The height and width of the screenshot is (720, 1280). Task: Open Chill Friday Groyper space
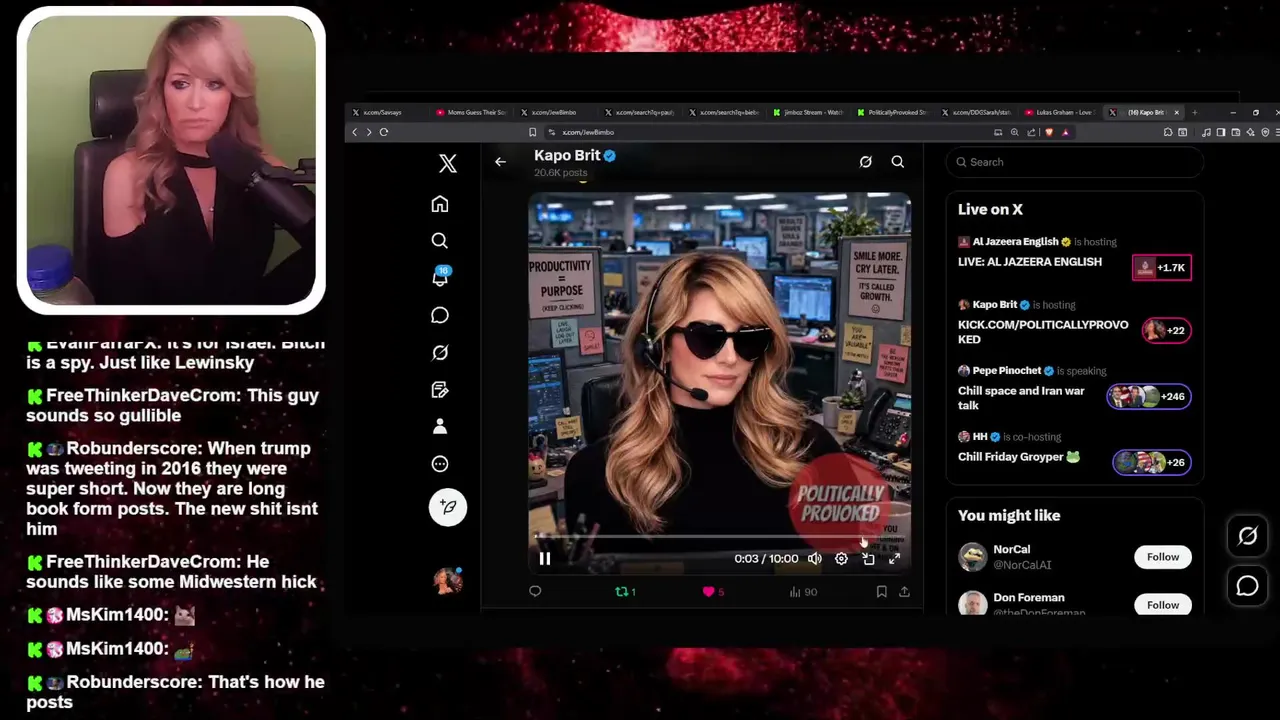[x=1019, y=457]
